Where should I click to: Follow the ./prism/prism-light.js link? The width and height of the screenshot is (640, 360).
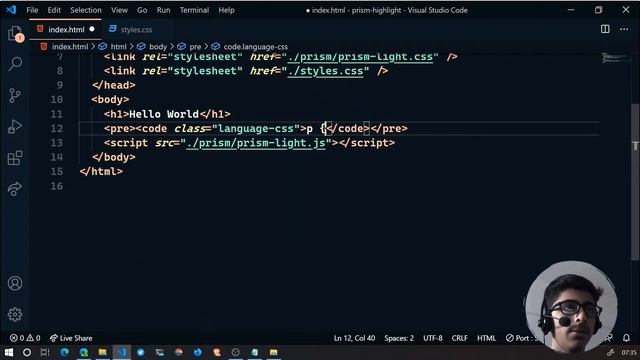(x=256, y=143)
